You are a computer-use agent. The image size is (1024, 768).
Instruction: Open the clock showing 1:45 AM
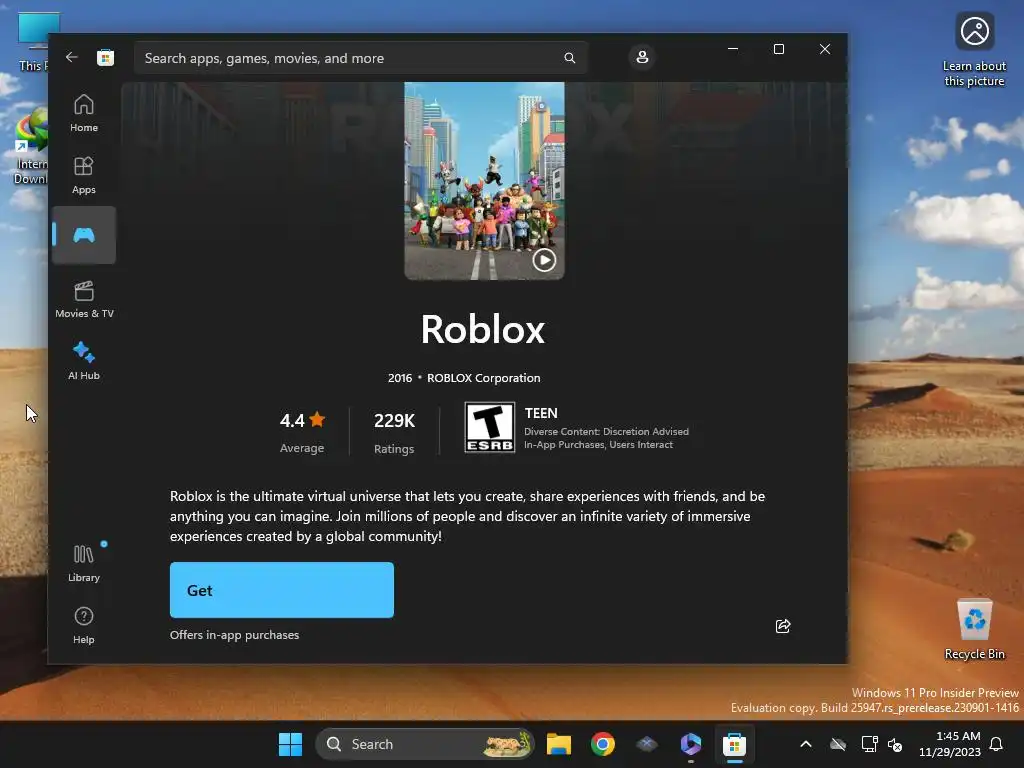coord(950,744)
